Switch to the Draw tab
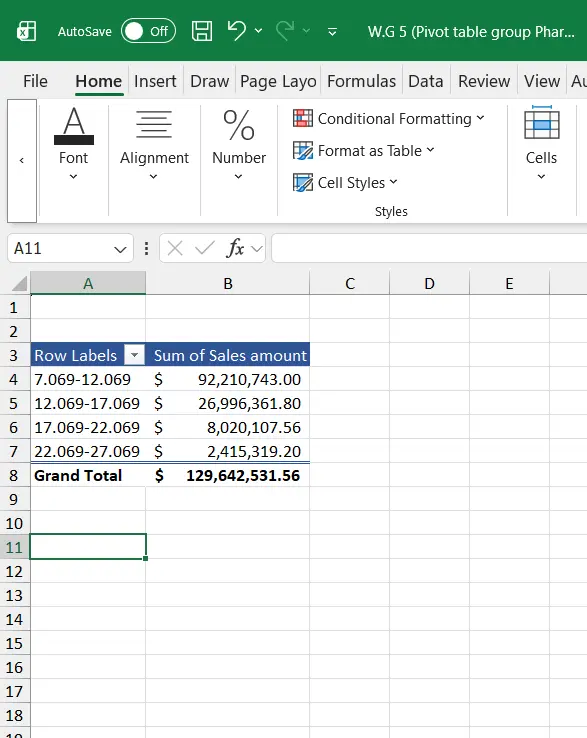The height and width of the screenshot is (738, 587). (x=209, y=81)
